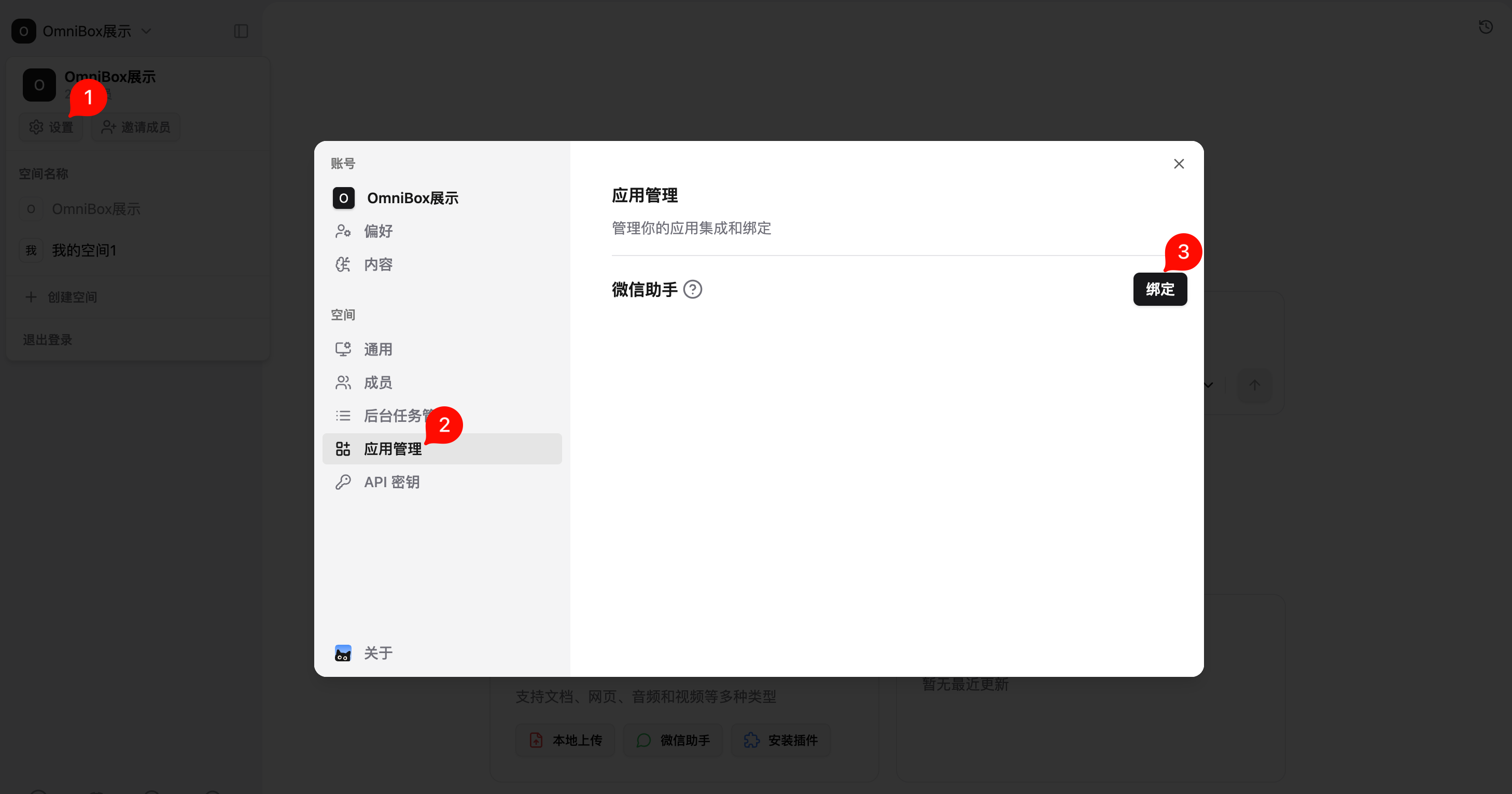Switch to 我的空间1 workspace
This screenshot has height=794, width=1512.
[84, 250]
